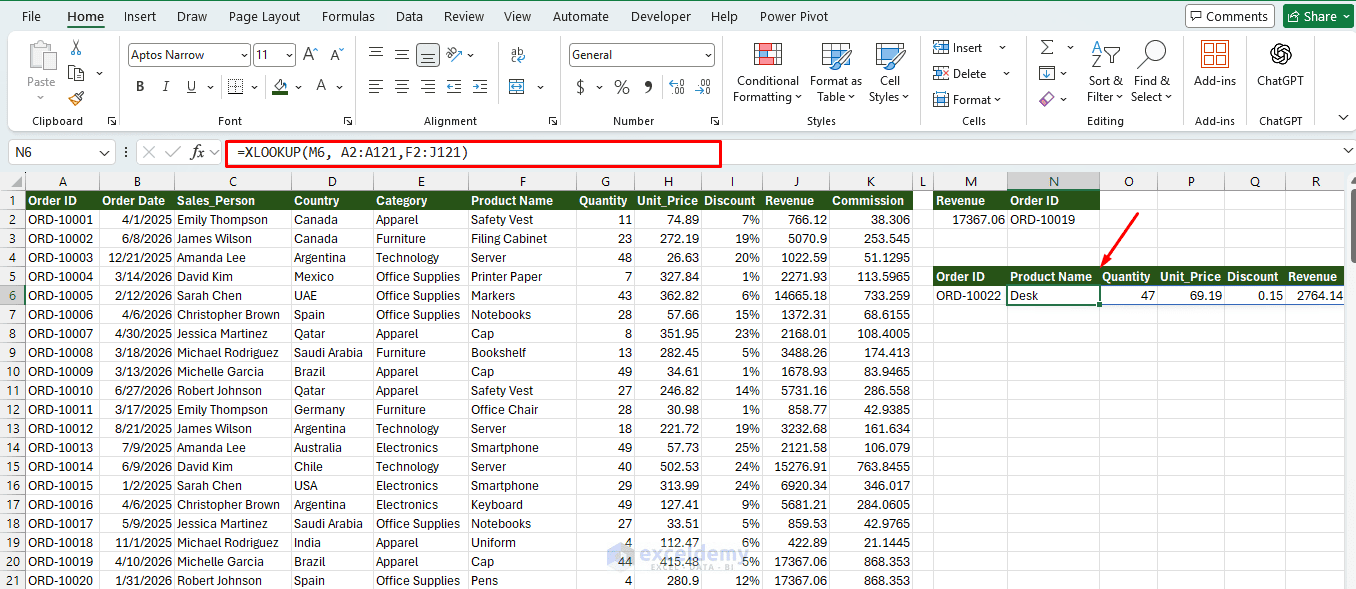
Task: Open Sort & Filter menu
Action: (x=1105, y=73)
